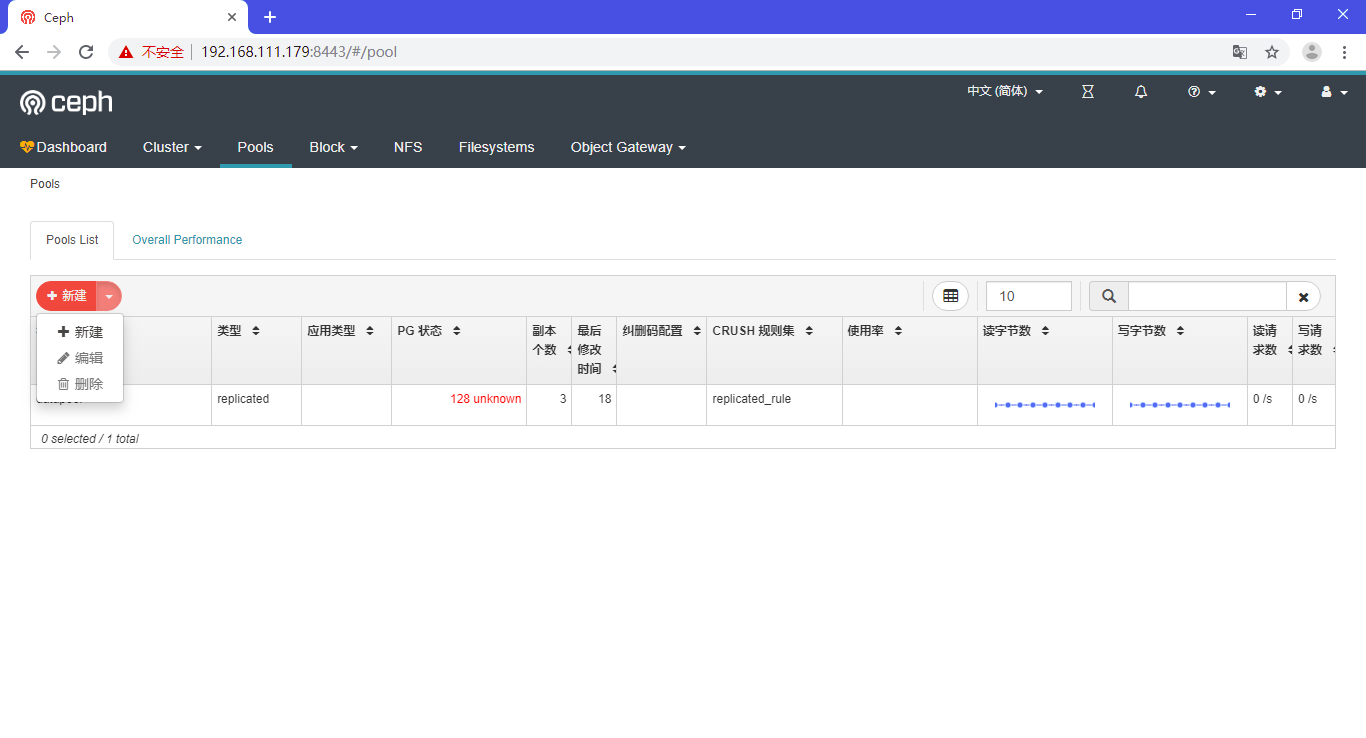Focus the table search input
The image size is (1366, 738).
(1207, 296)
